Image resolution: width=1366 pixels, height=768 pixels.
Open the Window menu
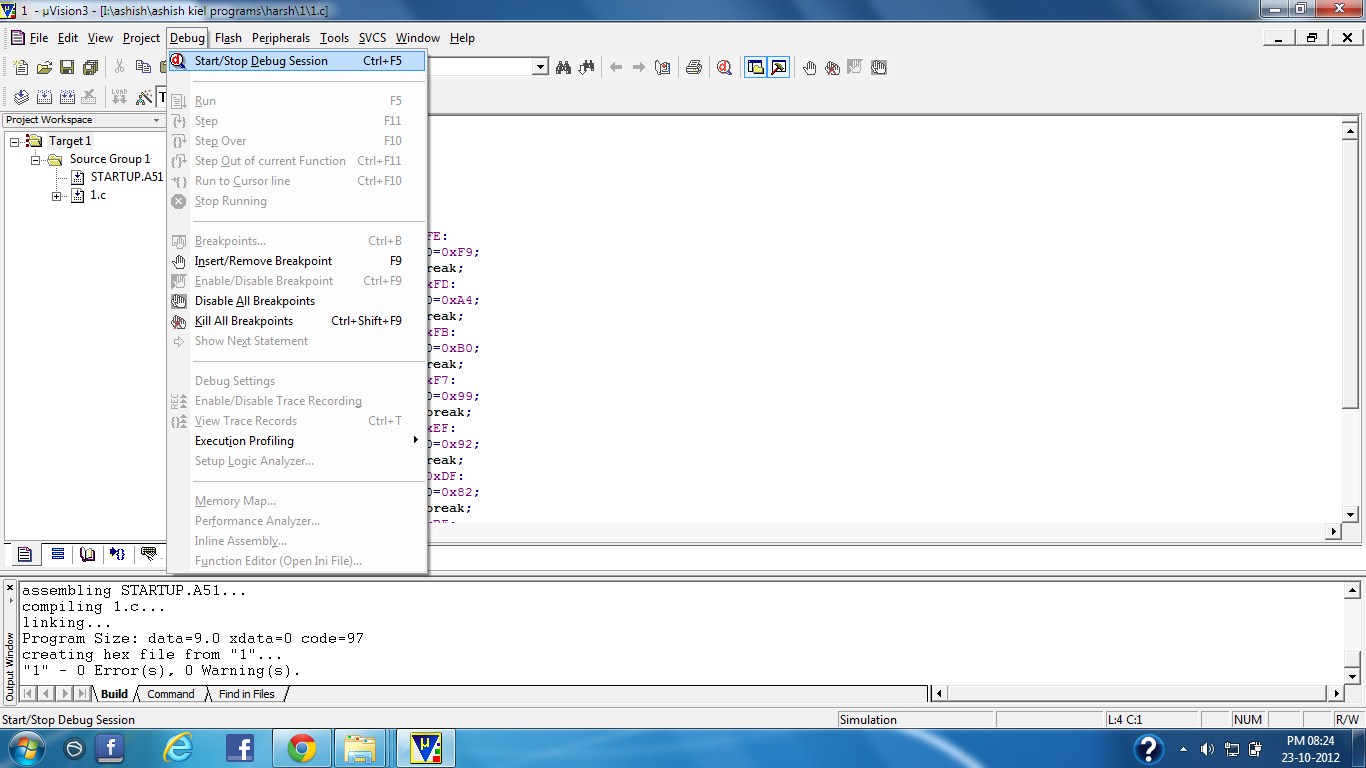(417, 38)
